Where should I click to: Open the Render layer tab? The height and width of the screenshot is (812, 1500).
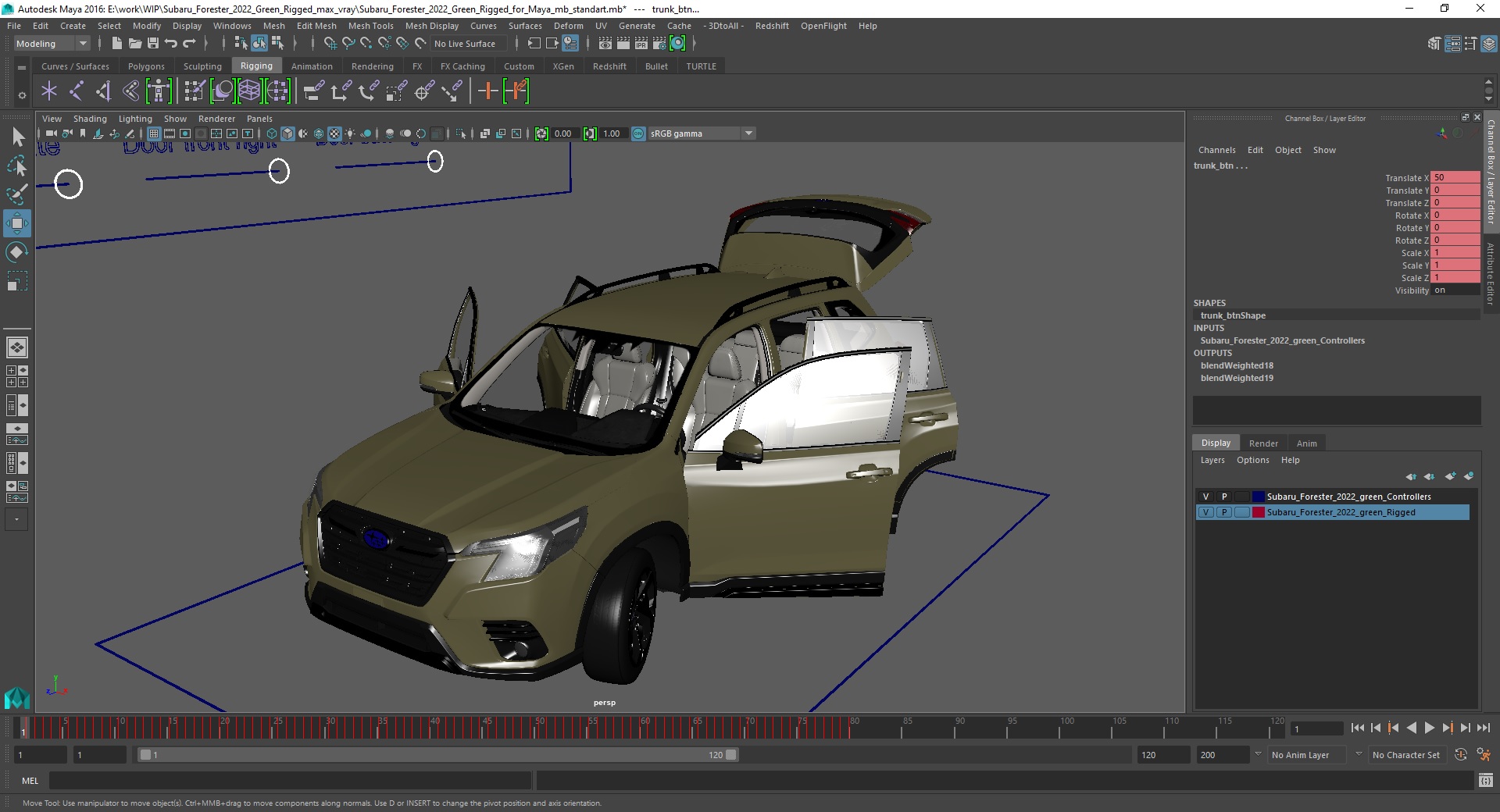(1263, 443)
